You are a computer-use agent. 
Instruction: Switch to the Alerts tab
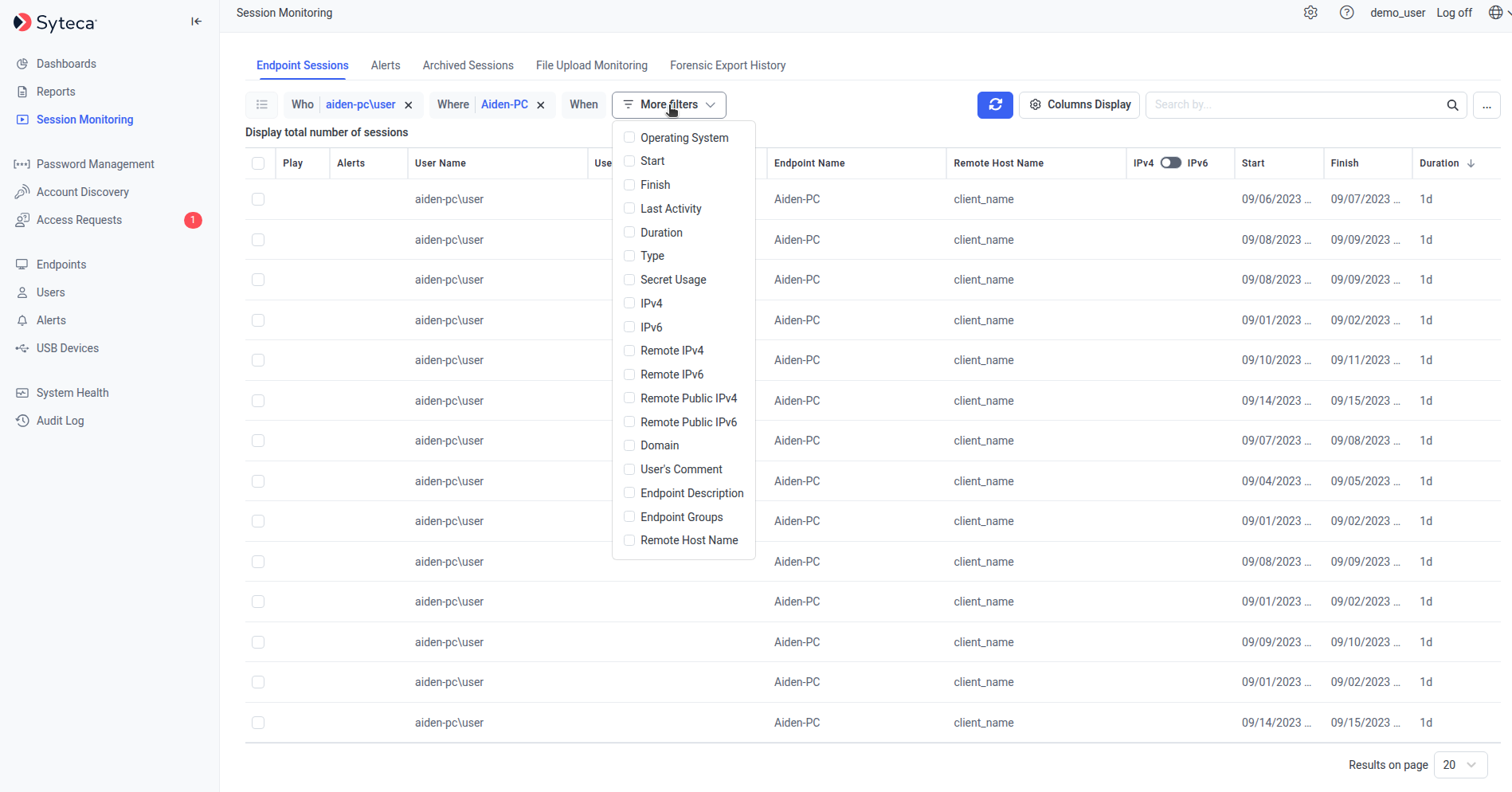pos(386,65)
